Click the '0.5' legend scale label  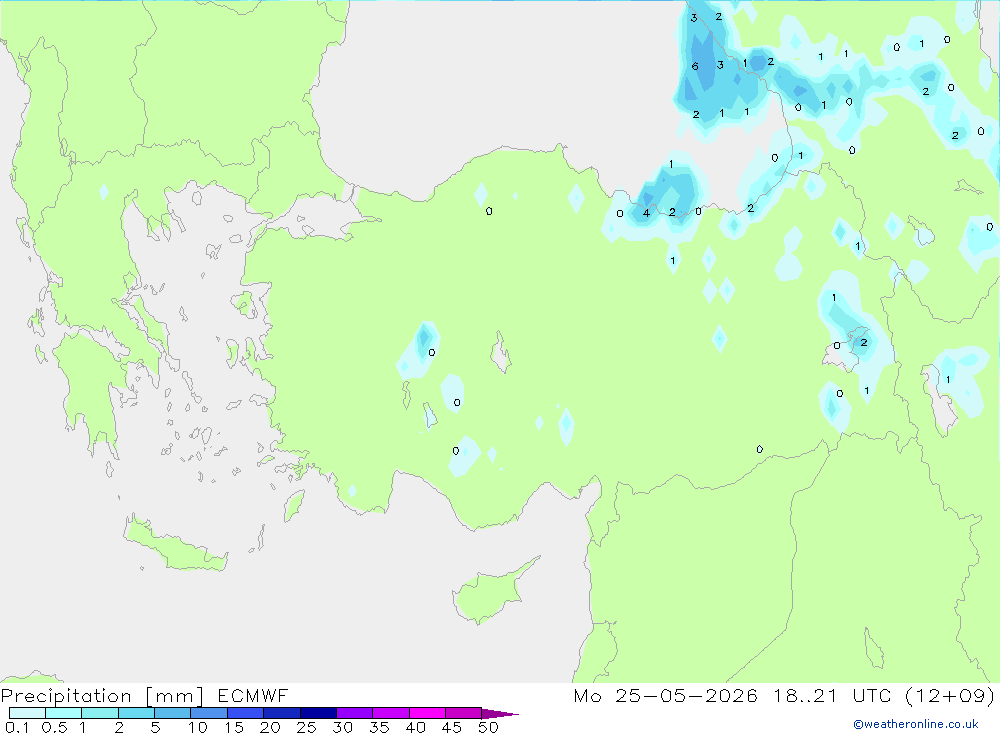(x=54, y=727)
